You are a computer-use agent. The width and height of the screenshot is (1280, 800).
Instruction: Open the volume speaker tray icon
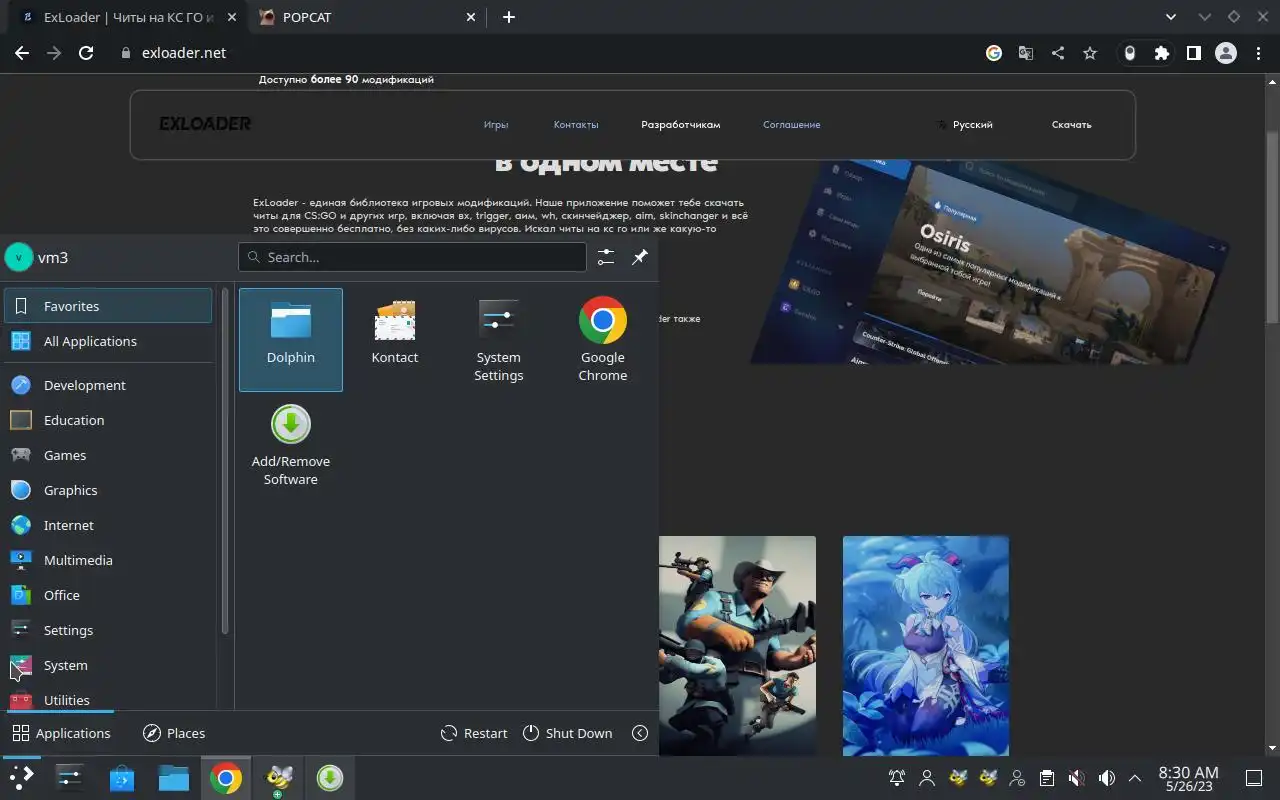[x=1107, y=778]
